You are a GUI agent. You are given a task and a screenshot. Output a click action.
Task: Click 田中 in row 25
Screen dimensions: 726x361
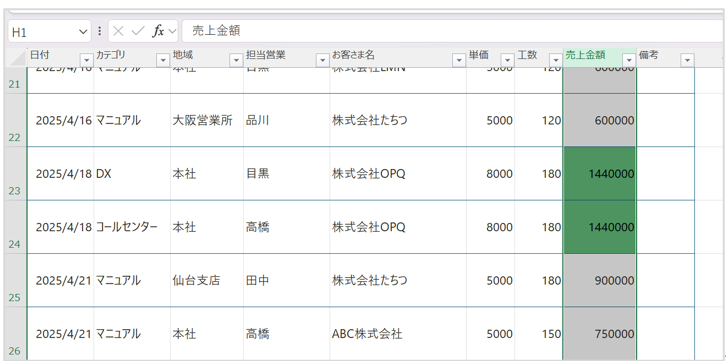coord(287,280)
